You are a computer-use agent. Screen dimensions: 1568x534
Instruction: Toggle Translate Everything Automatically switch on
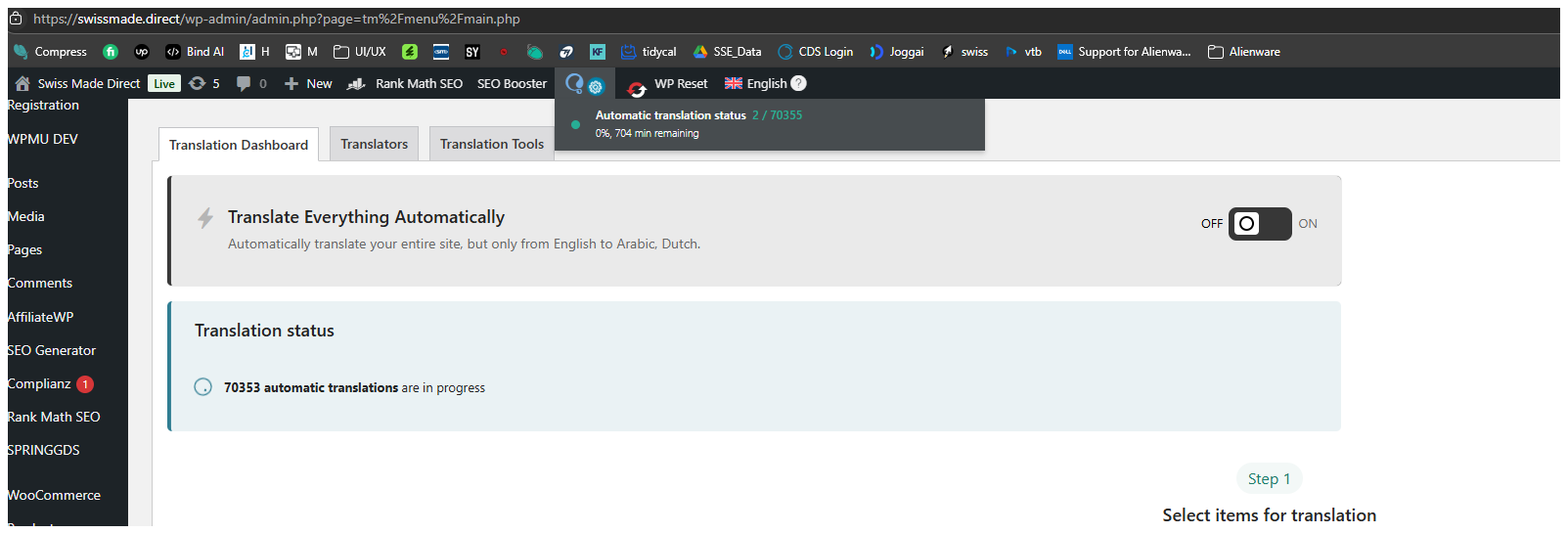click(x=1260, y=224)
